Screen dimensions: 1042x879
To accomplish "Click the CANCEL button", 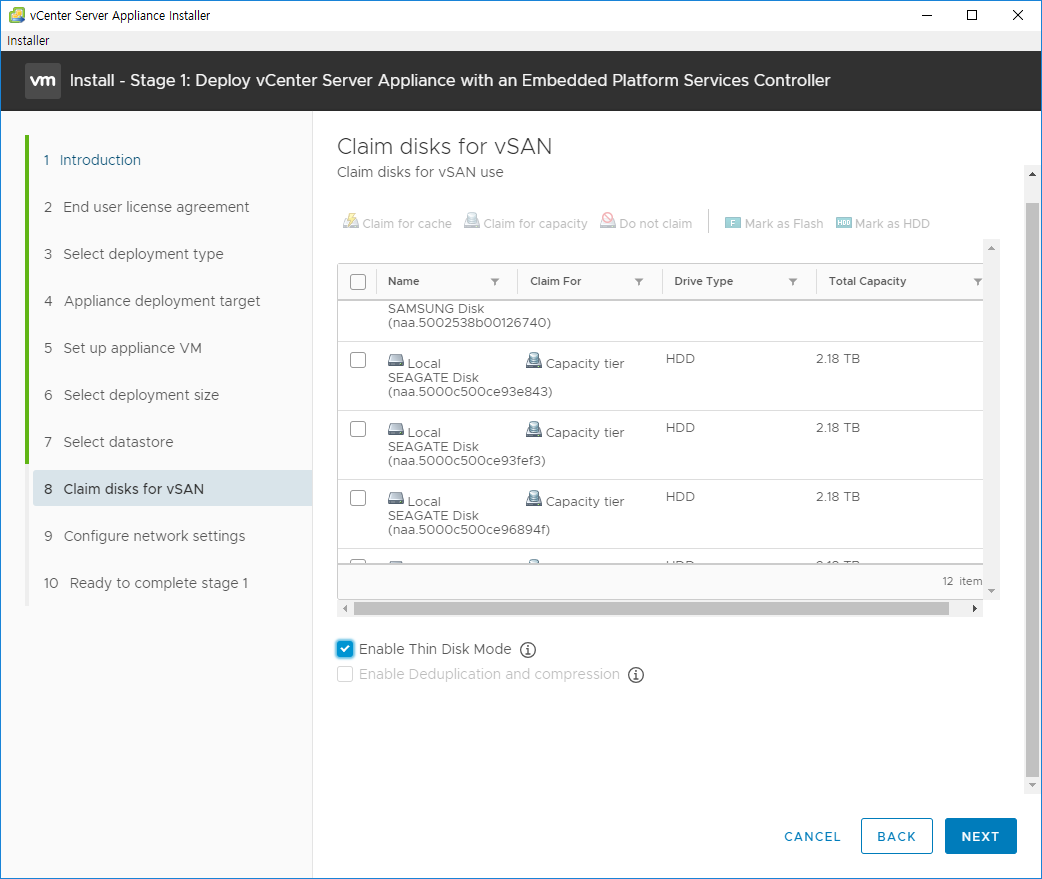I will [x=812, y=836].
